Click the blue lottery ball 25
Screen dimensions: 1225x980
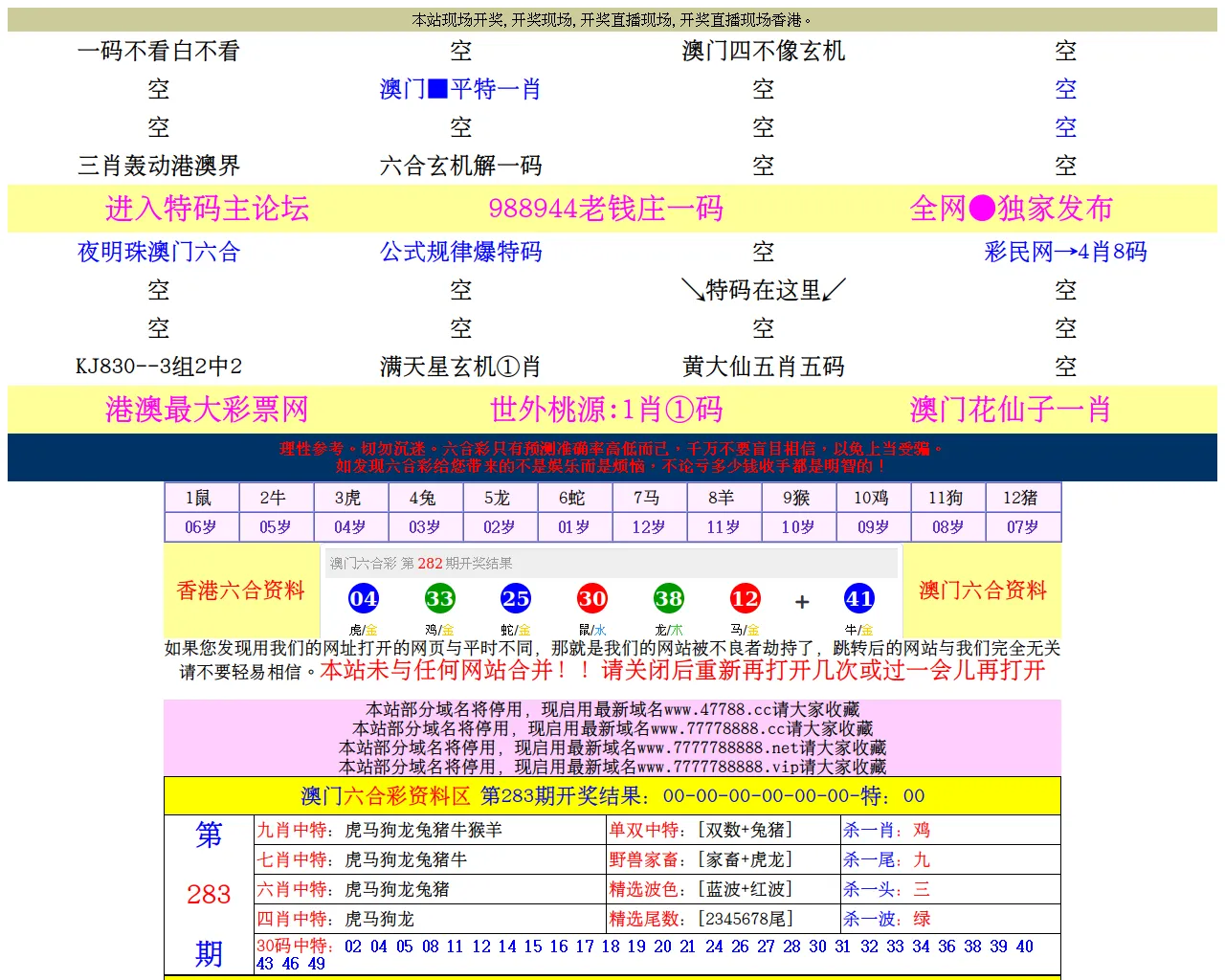coord(516,599)
